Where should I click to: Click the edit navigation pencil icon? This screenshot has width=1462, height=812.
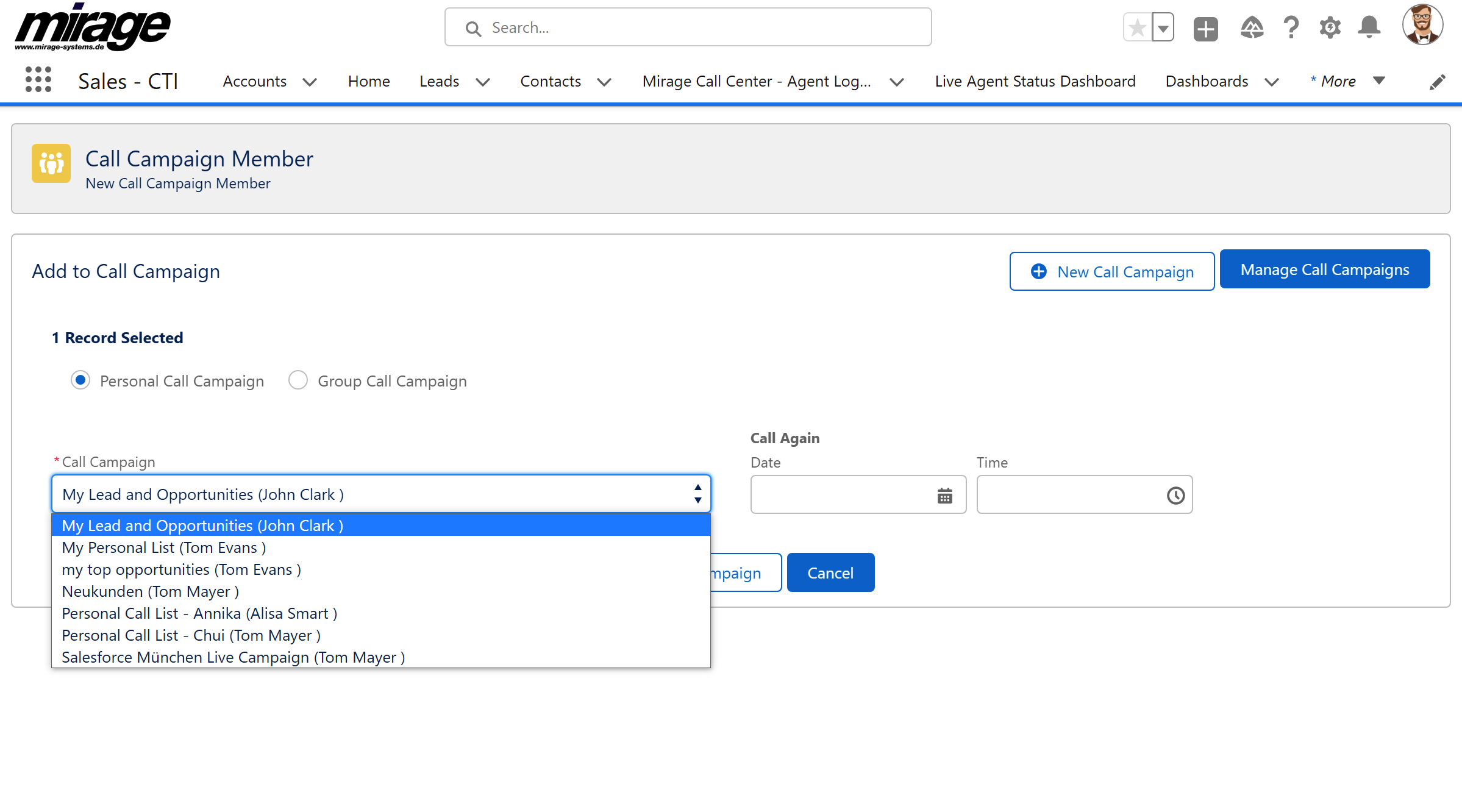click(1438, 82)
